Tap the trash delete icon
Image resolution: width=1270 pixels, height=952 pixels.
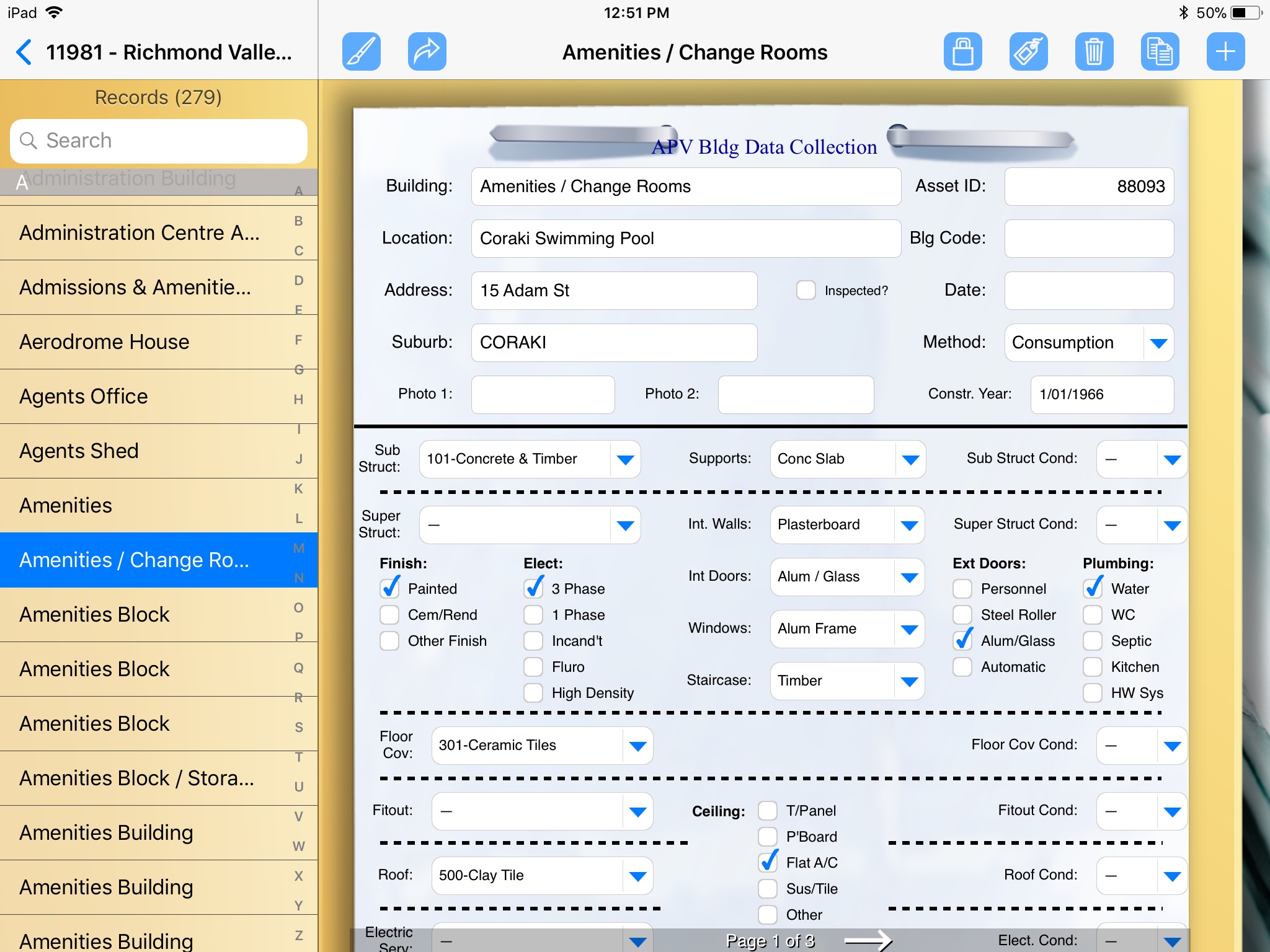pyautogui.click(x=1094, y=51)
